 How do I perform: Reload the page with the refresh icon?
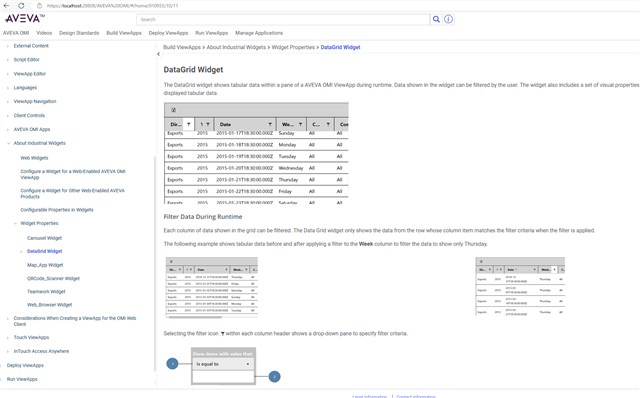point(21,6)
